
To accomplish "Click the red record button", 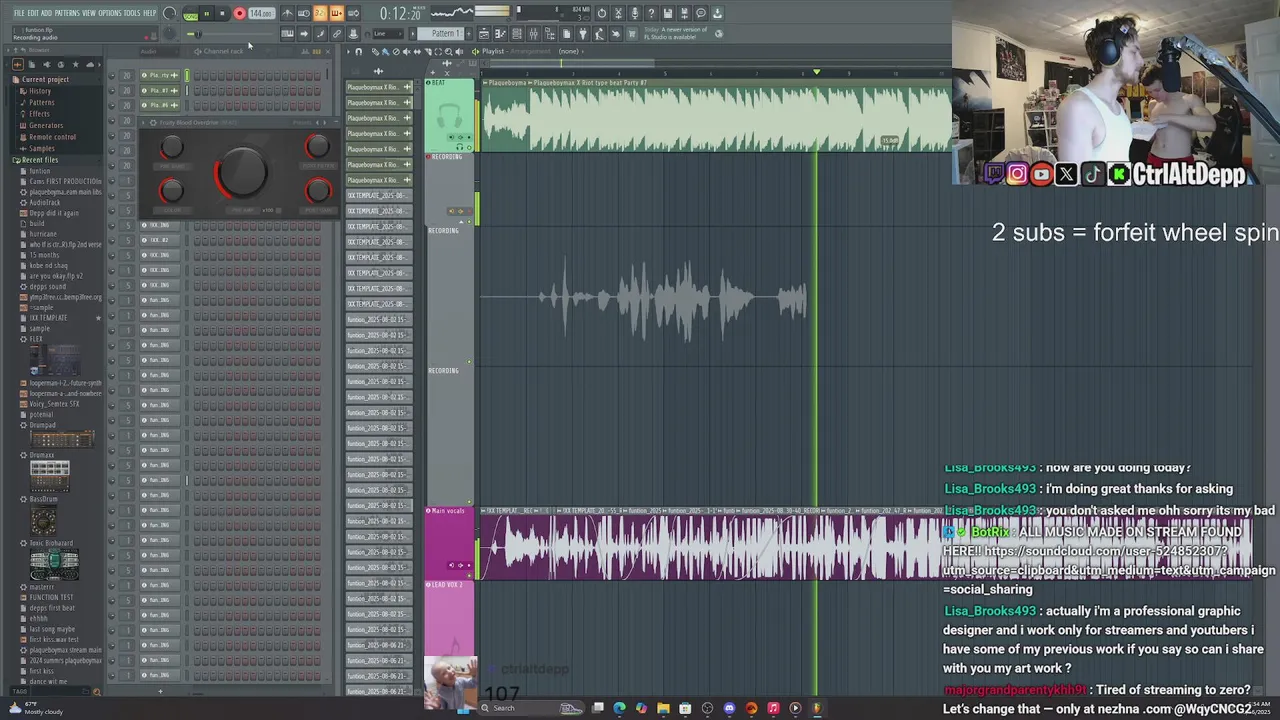I will (239, 14).
